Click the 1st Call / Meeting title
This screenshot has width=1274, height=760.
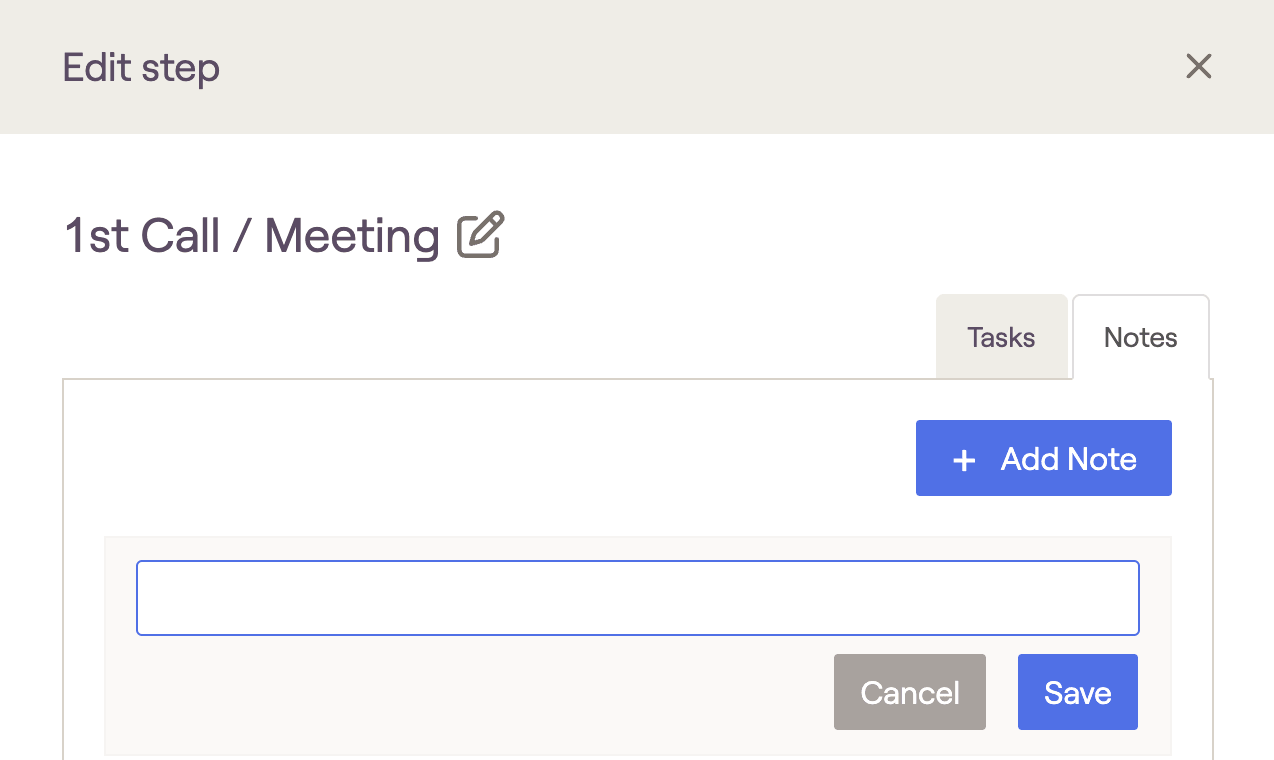click(252, 236)
